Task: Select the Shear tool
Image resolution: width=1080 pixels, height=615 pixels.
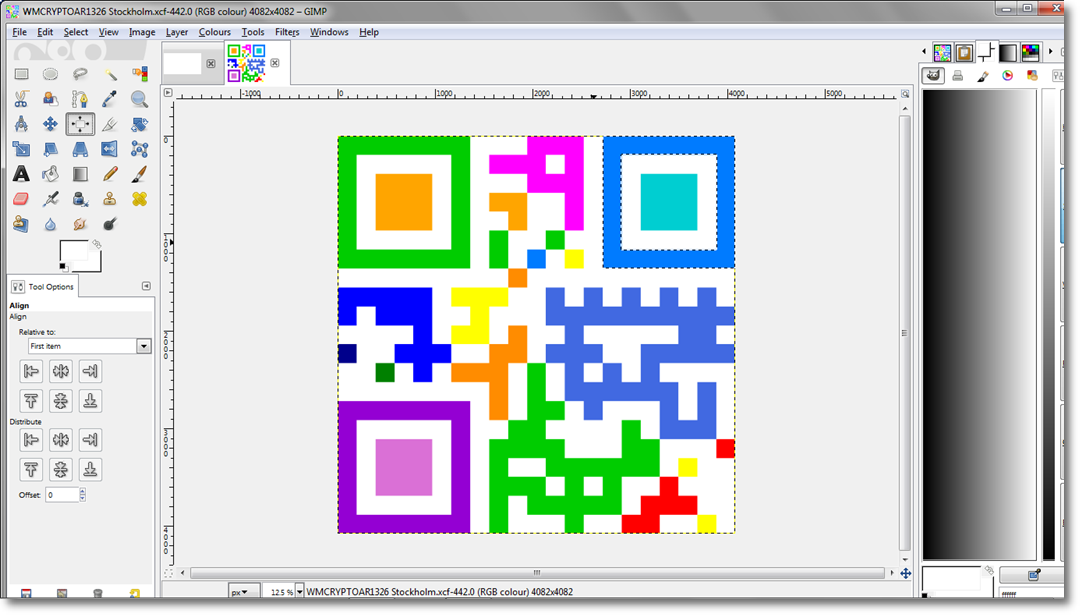Action: click(50, 149)
